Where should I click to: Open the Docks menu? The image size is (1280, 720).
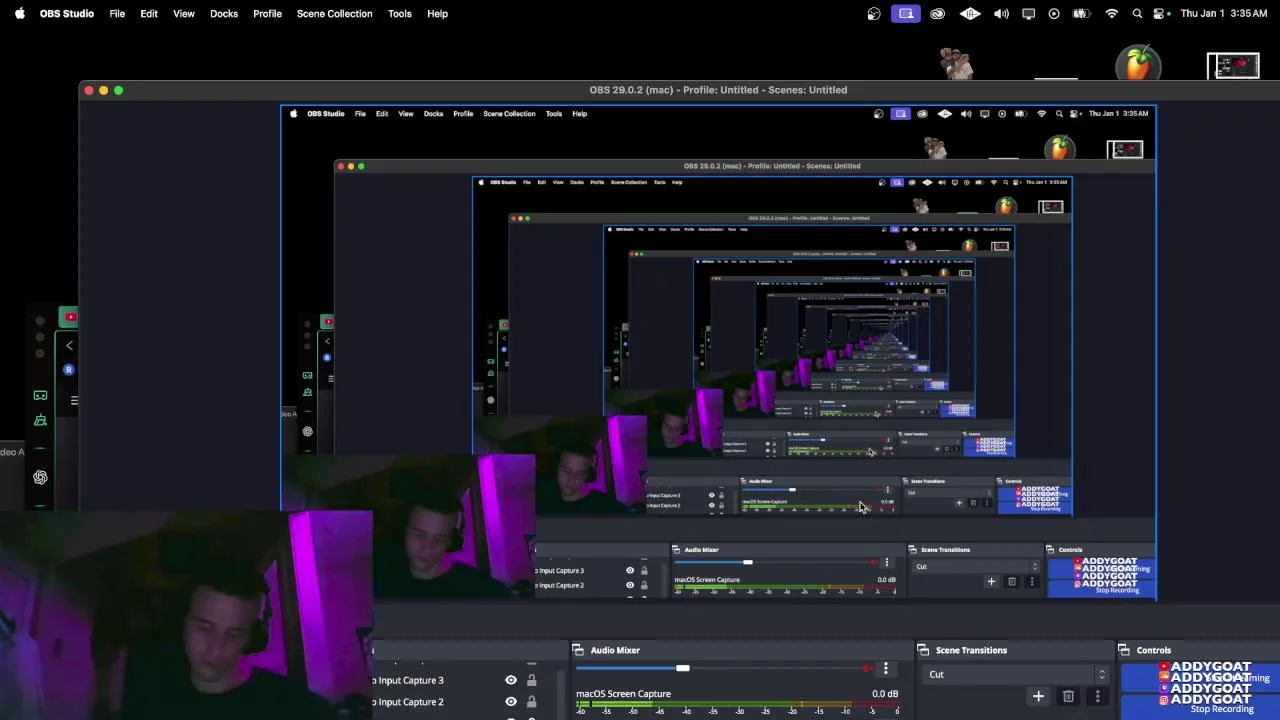(x=224, y=14)
